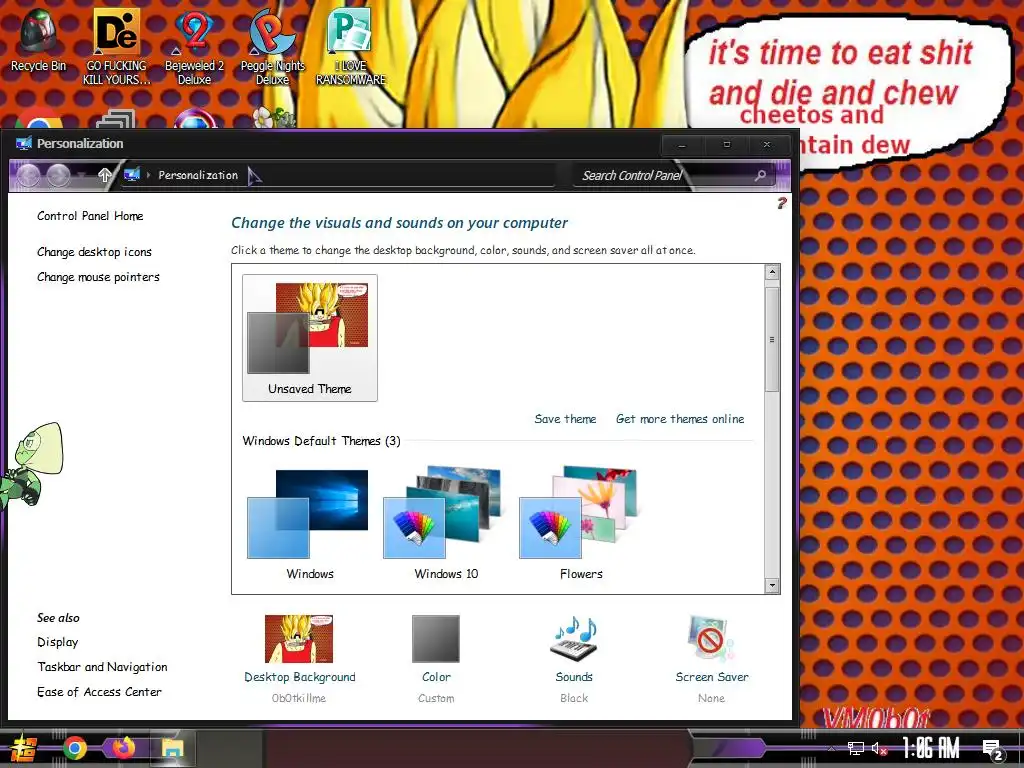Open Ease of Access Center link

coord(99,692)
